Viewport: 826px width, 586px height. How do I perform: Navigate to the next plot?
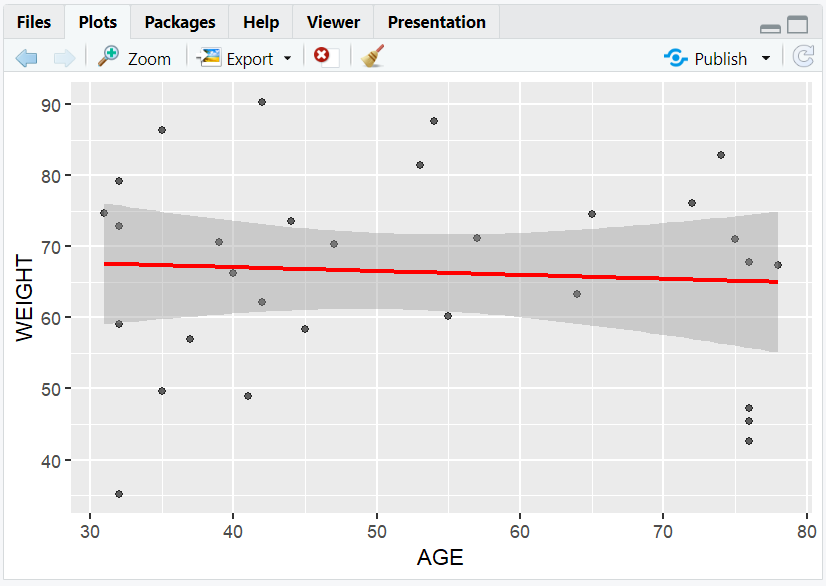click(x=64, y=57)
